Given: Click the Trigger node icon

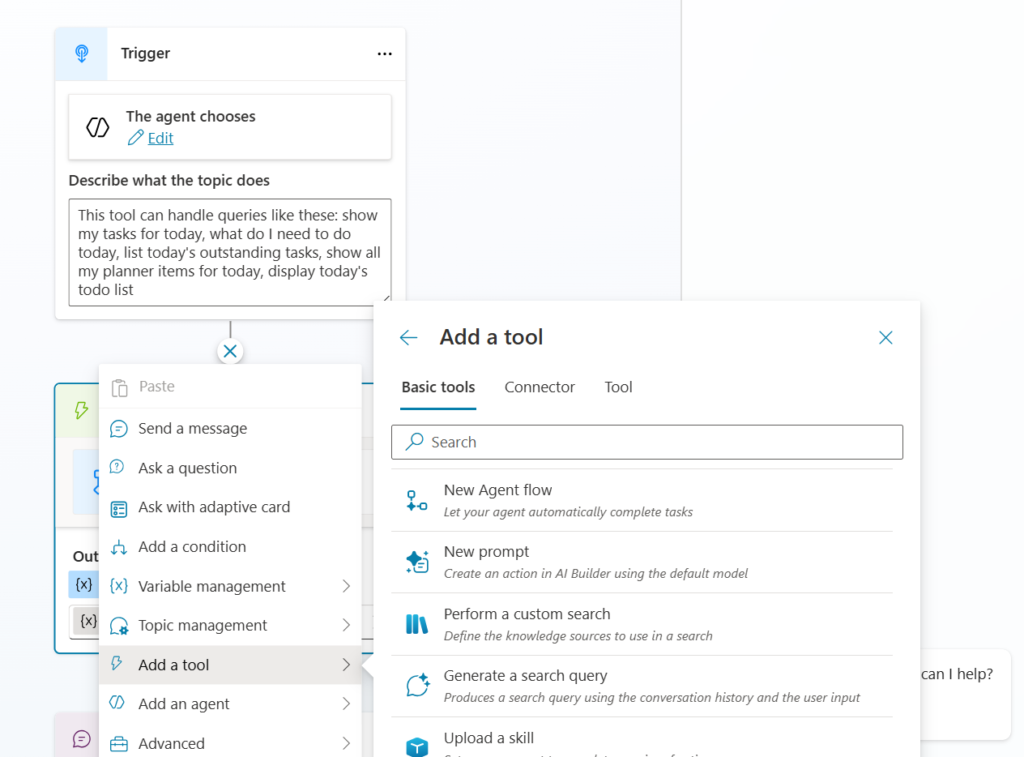Looking at the screenshot, I should [82, 54].
